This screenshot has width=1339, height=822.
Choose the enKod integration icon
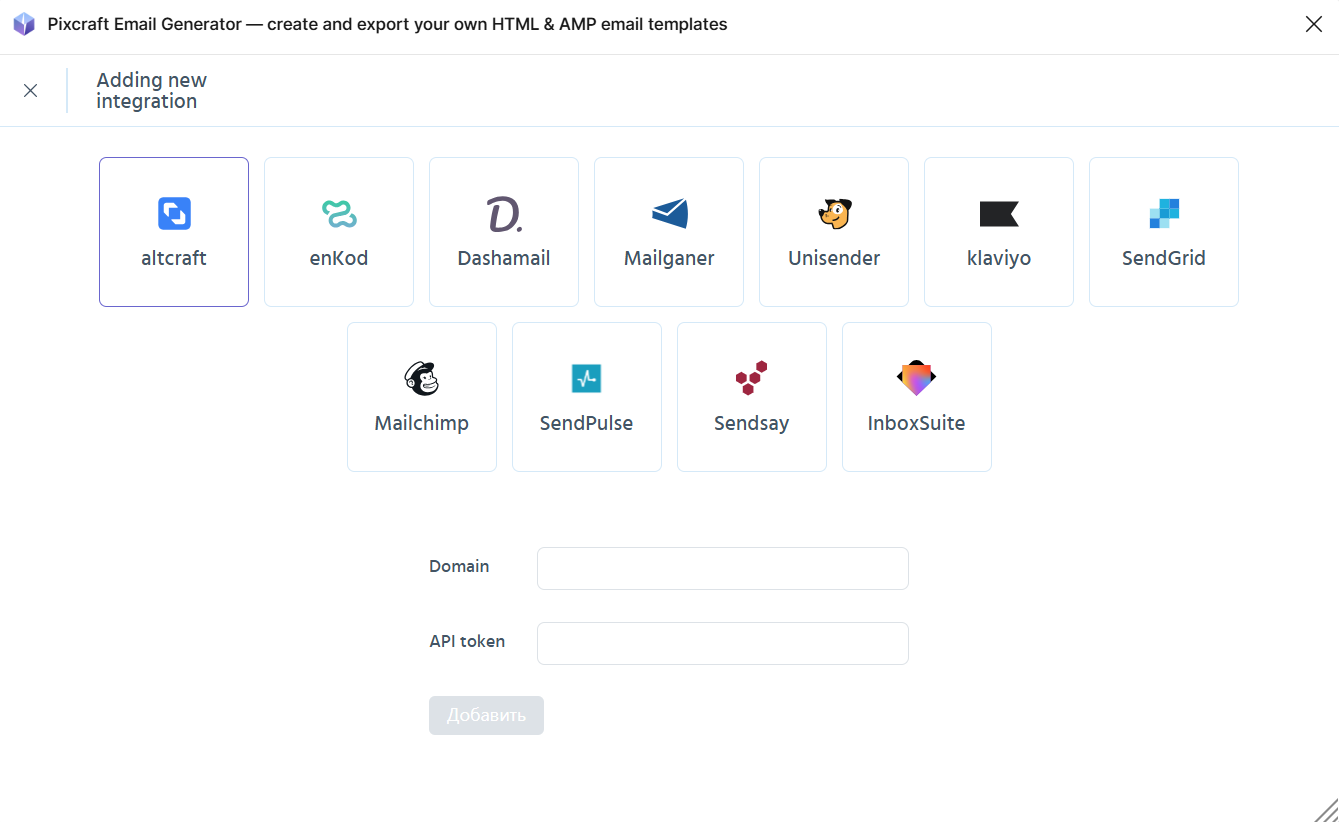339,214
